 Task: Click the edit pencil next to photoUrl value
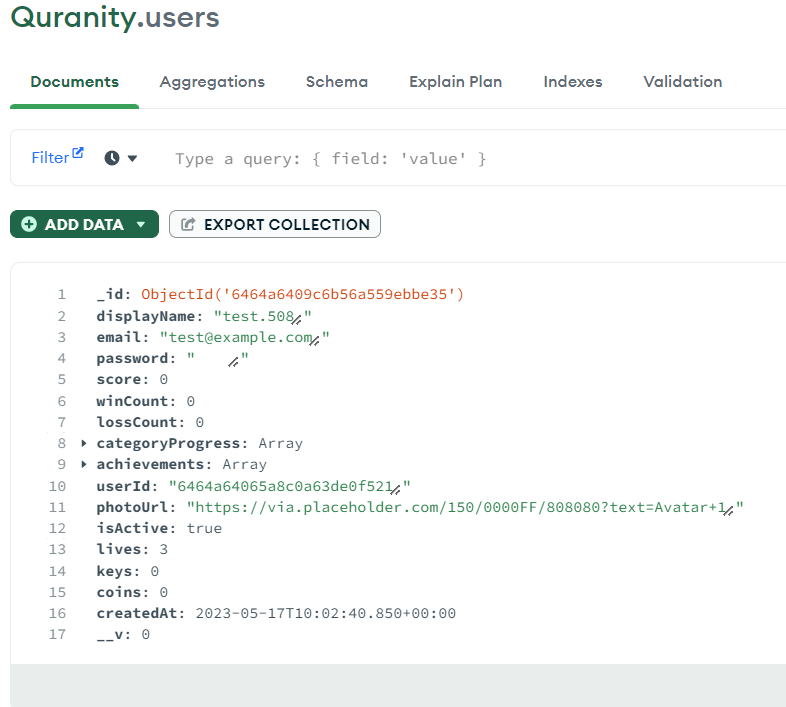(x=728, y=509)
